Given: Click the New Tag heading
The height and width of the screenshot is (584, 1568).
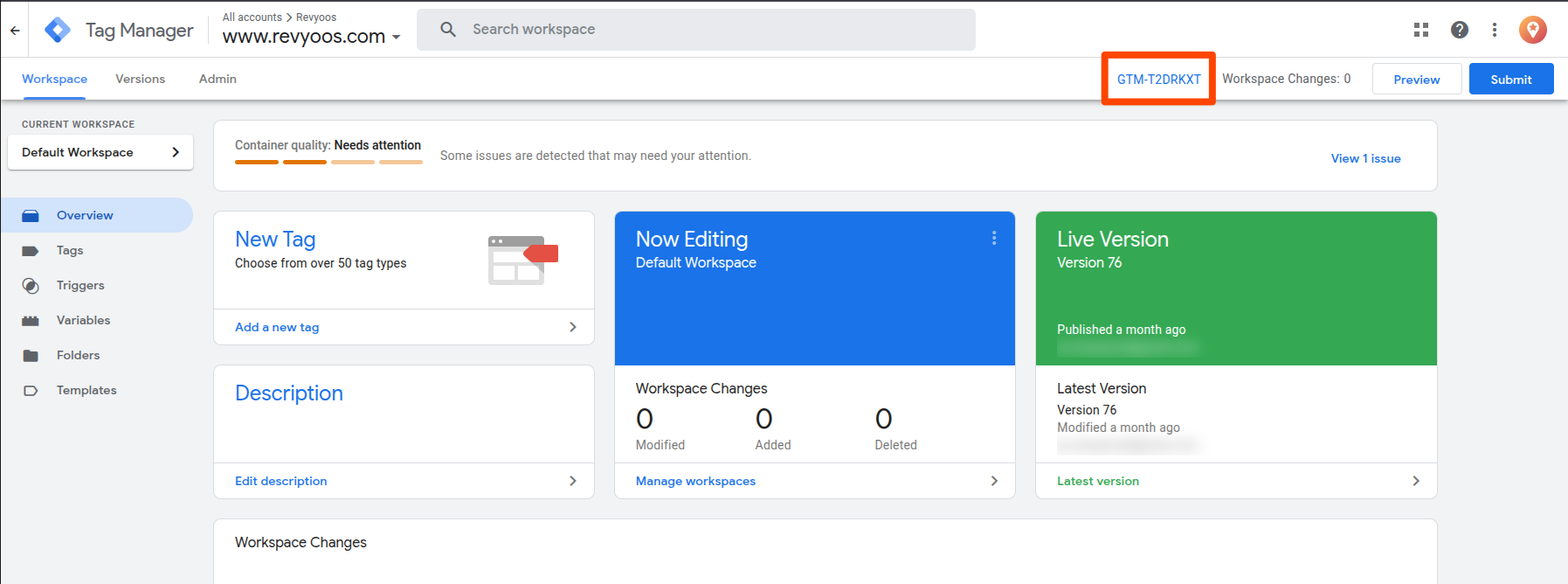Looking at the screenshot, I should pos(275,240).
